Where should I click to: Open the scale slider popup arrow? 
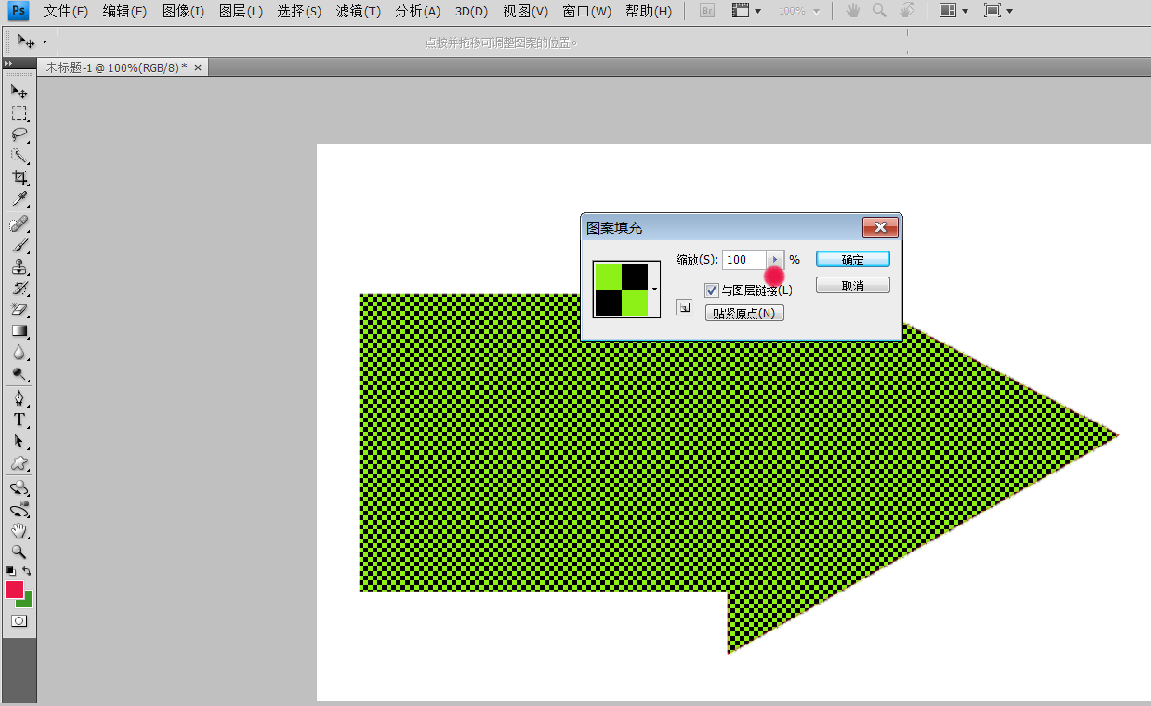775,259
